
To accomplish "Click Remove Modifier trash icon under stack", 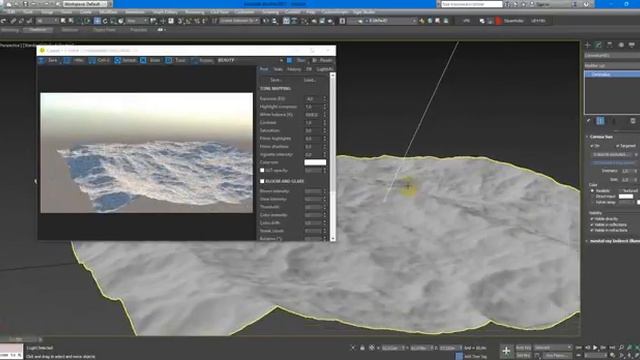I will [x=633, y=121].
